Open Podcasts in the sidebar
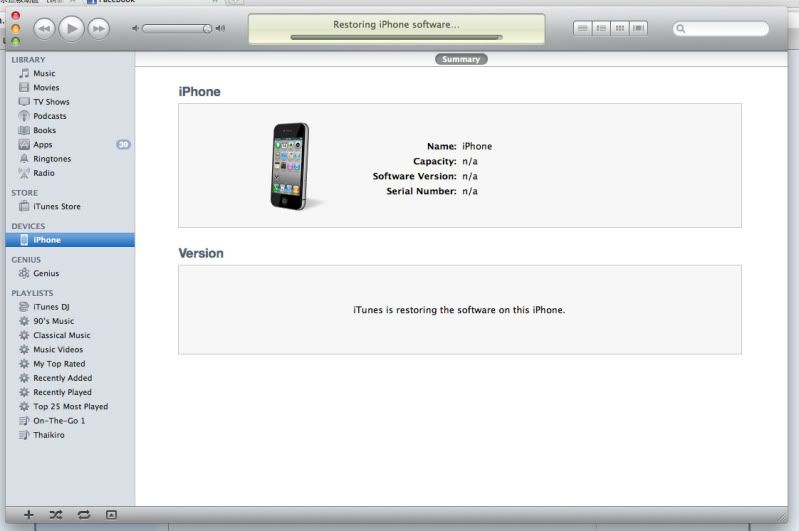The height and width of the screenshot is (531, 799). pyautogui.click(x=50, y=116)
